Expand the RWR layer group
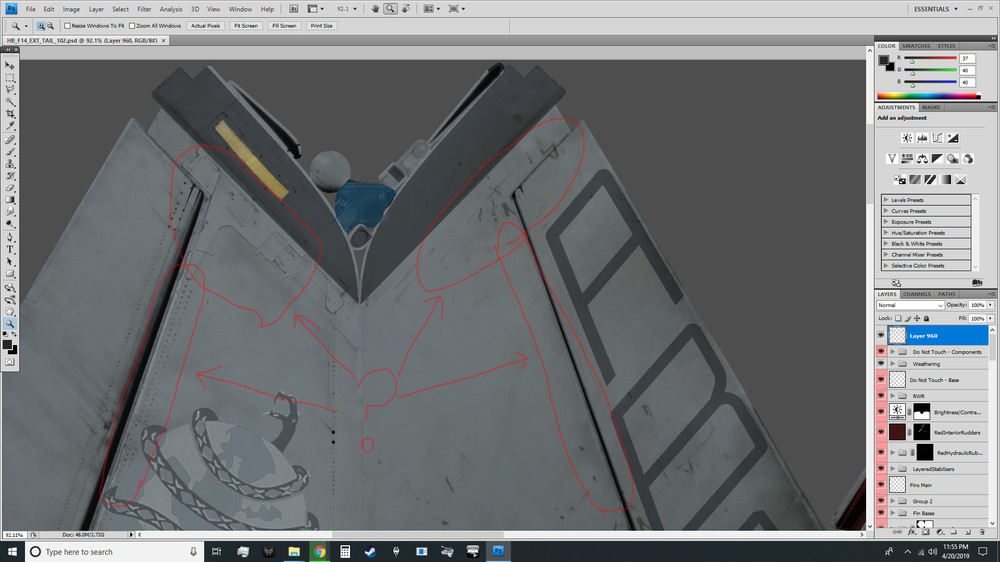Viewport: 1000px width, 562px height. [891, 396]
